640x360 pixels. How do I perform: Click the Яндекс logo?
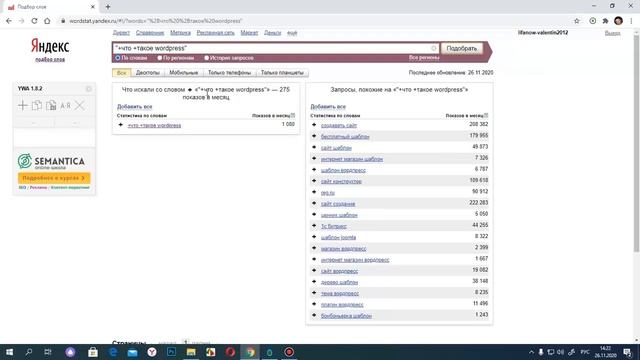point(50,46)
